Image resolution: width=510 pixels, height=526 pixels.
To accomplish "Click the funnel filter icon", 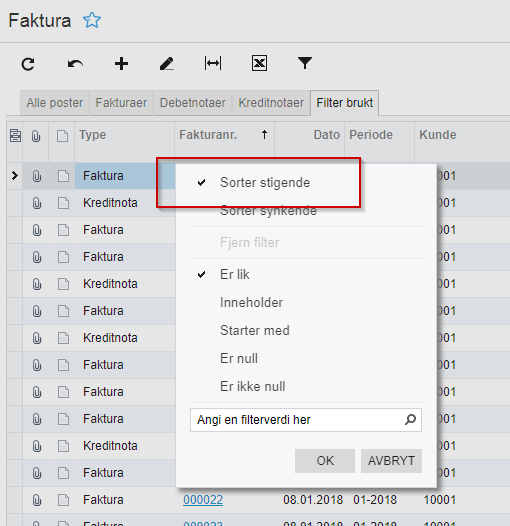I will [305, 63].
